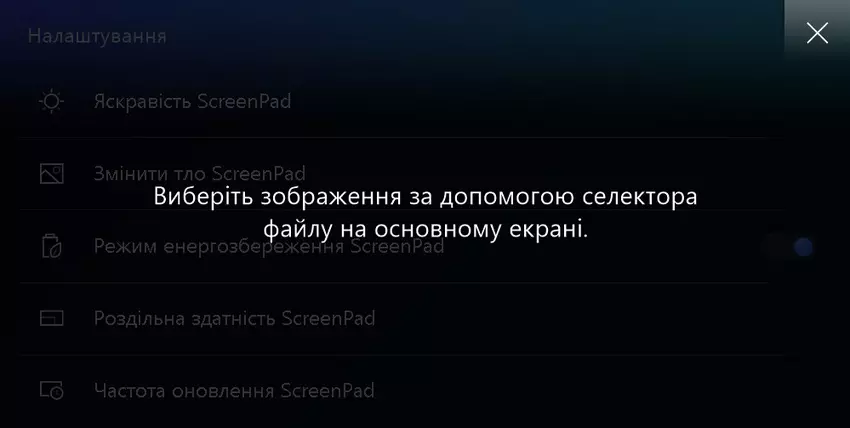Click the battery leaf power-saving icon
The width and height of the screenshot is (850, 428).
51,246
